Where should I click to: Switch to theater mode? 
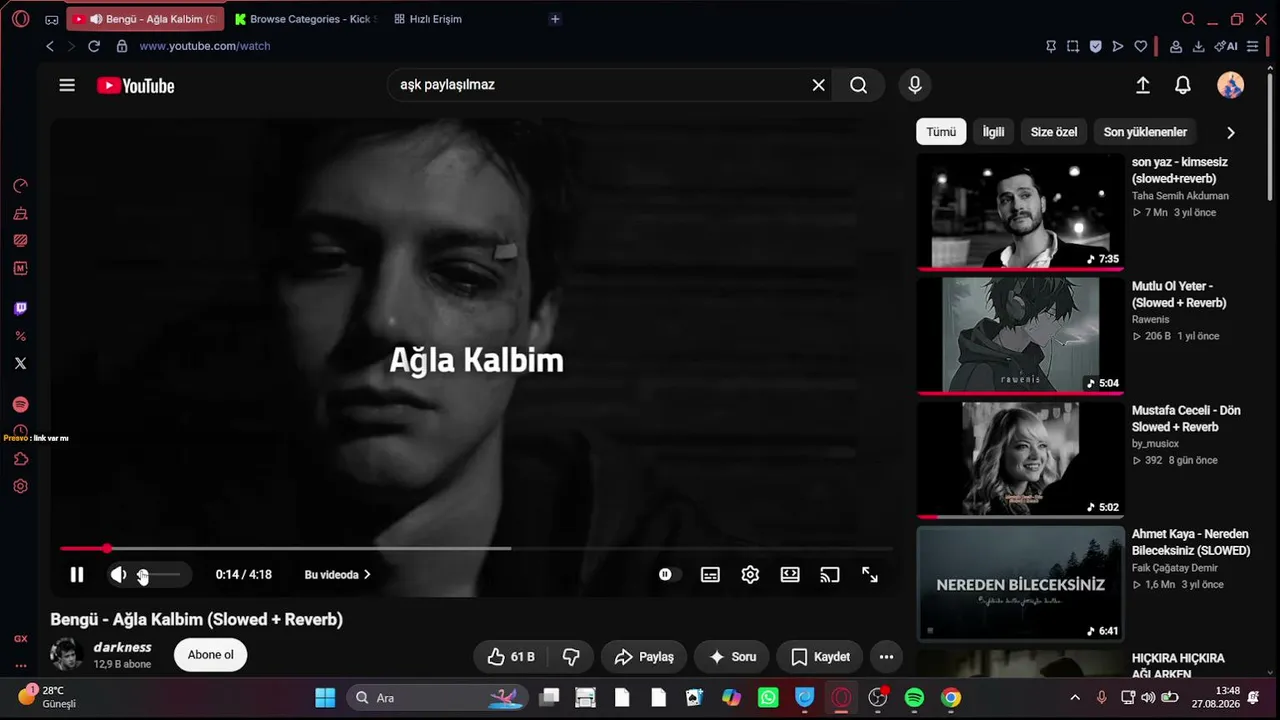(790, 575)
